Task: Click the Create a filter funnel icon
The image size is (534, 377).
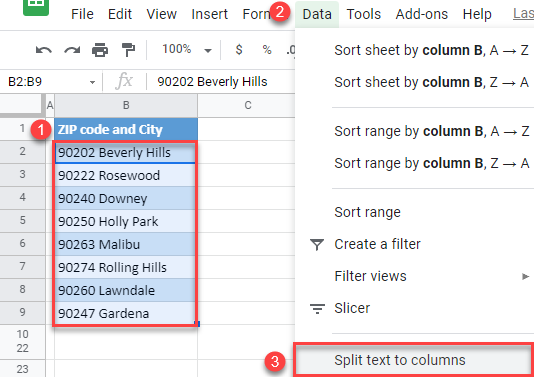Action: coord(317,244)
